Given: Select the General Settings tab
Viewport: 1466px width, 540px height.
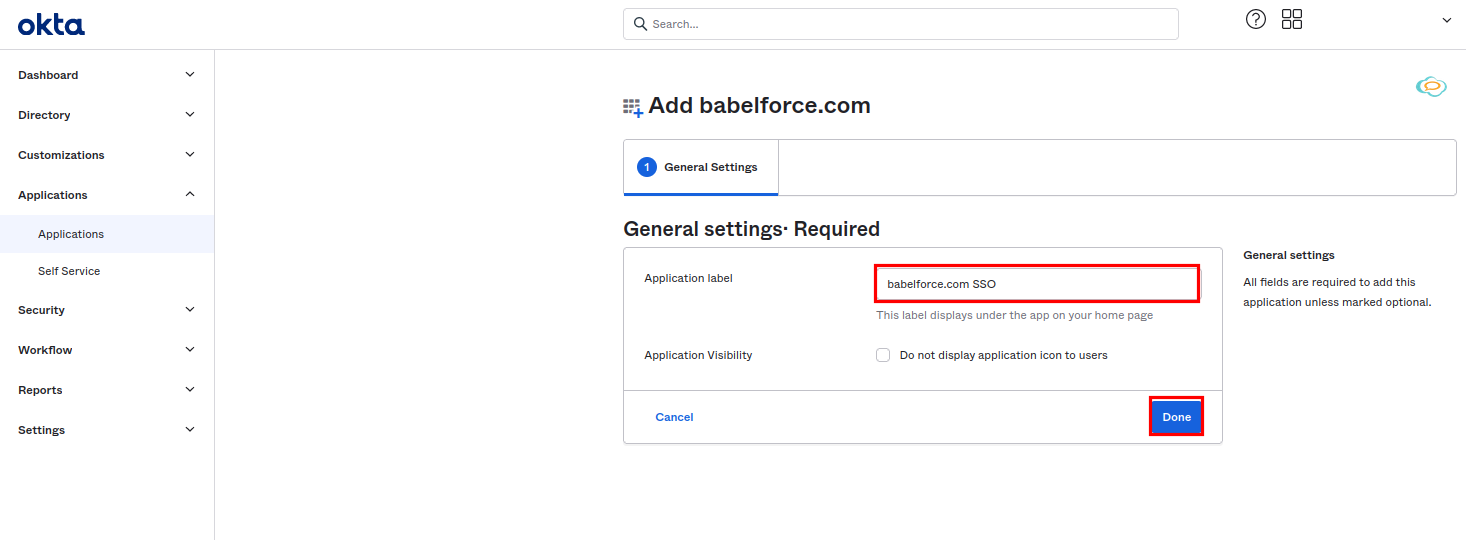Looking at the screenshot, I should point(701,167).
